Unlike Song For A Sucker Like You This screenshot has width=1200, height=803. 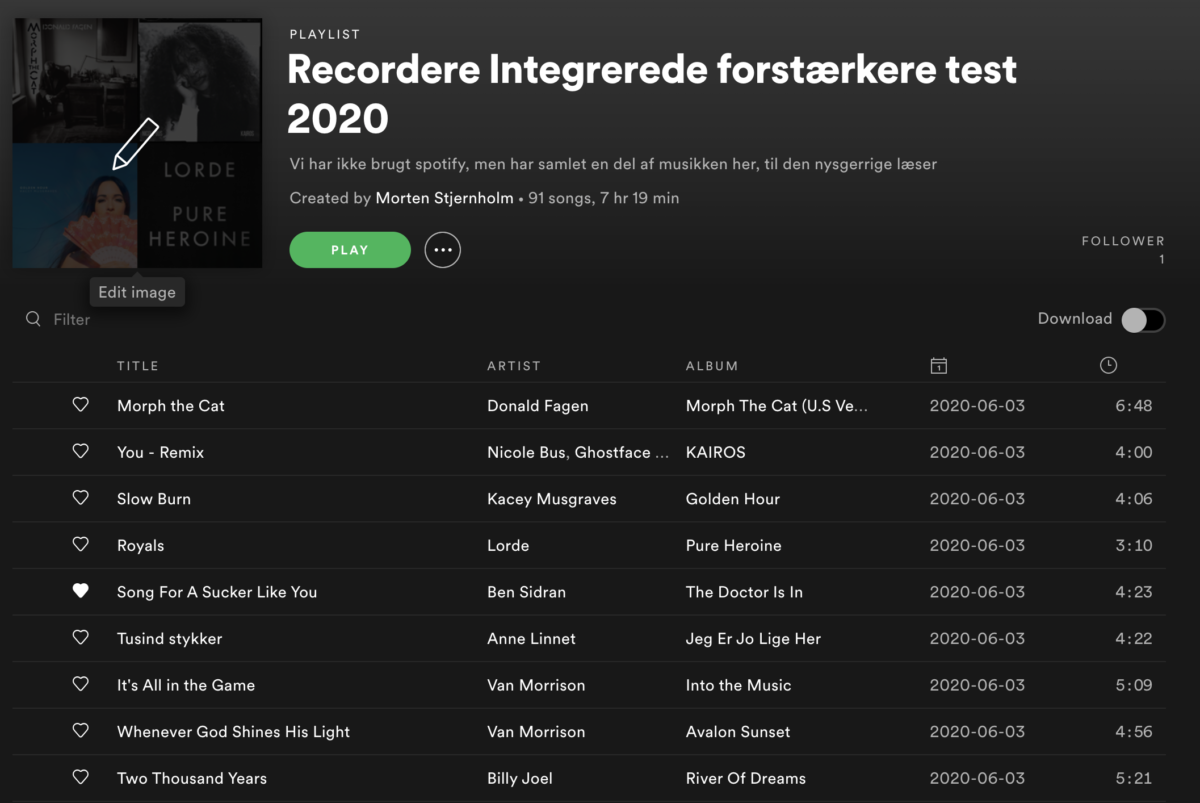81,591
